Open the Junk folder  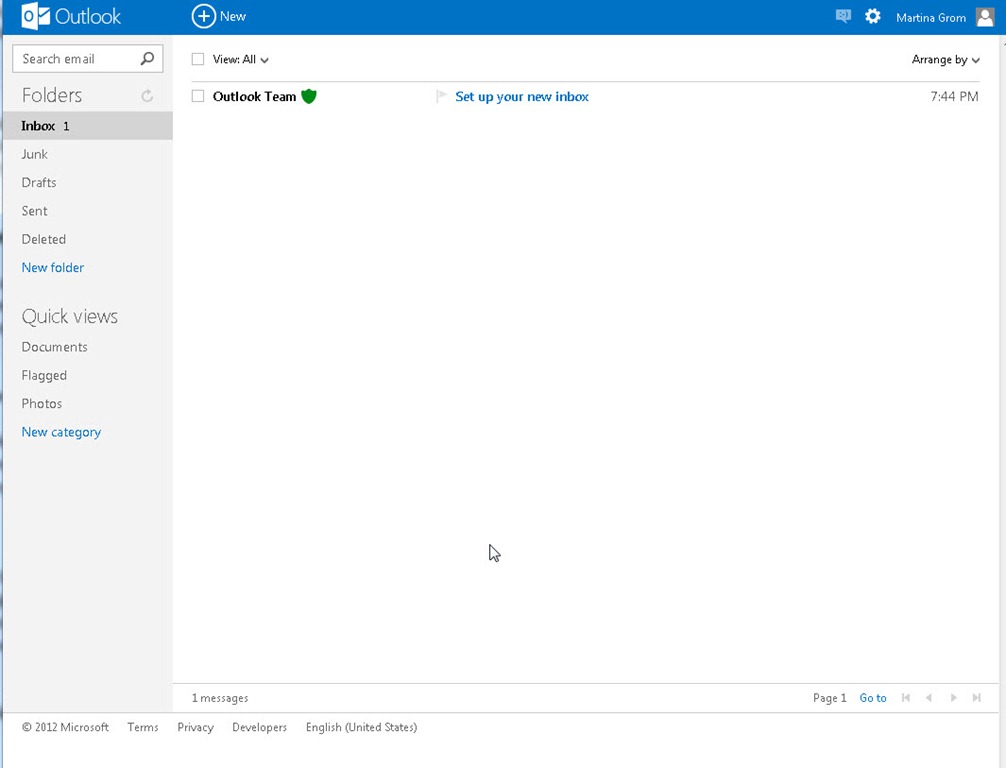tap(35, 154)
